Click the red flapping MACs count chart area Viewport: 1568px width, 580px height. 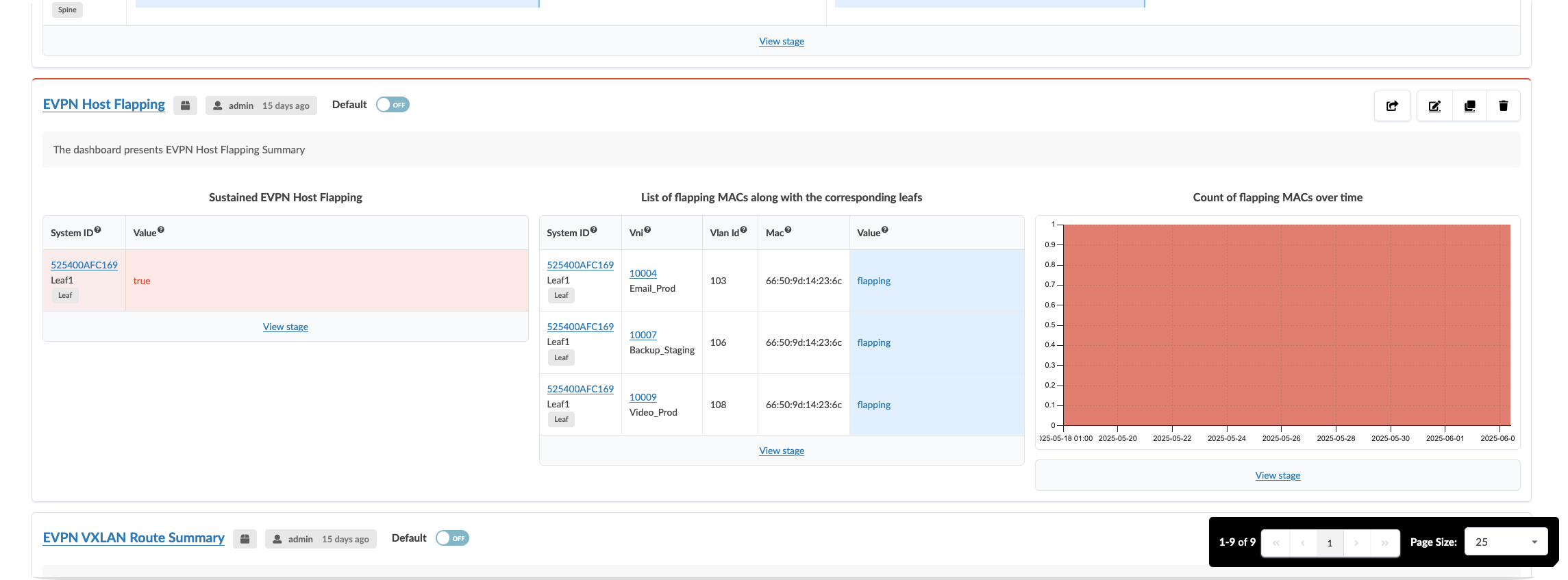1286,325
